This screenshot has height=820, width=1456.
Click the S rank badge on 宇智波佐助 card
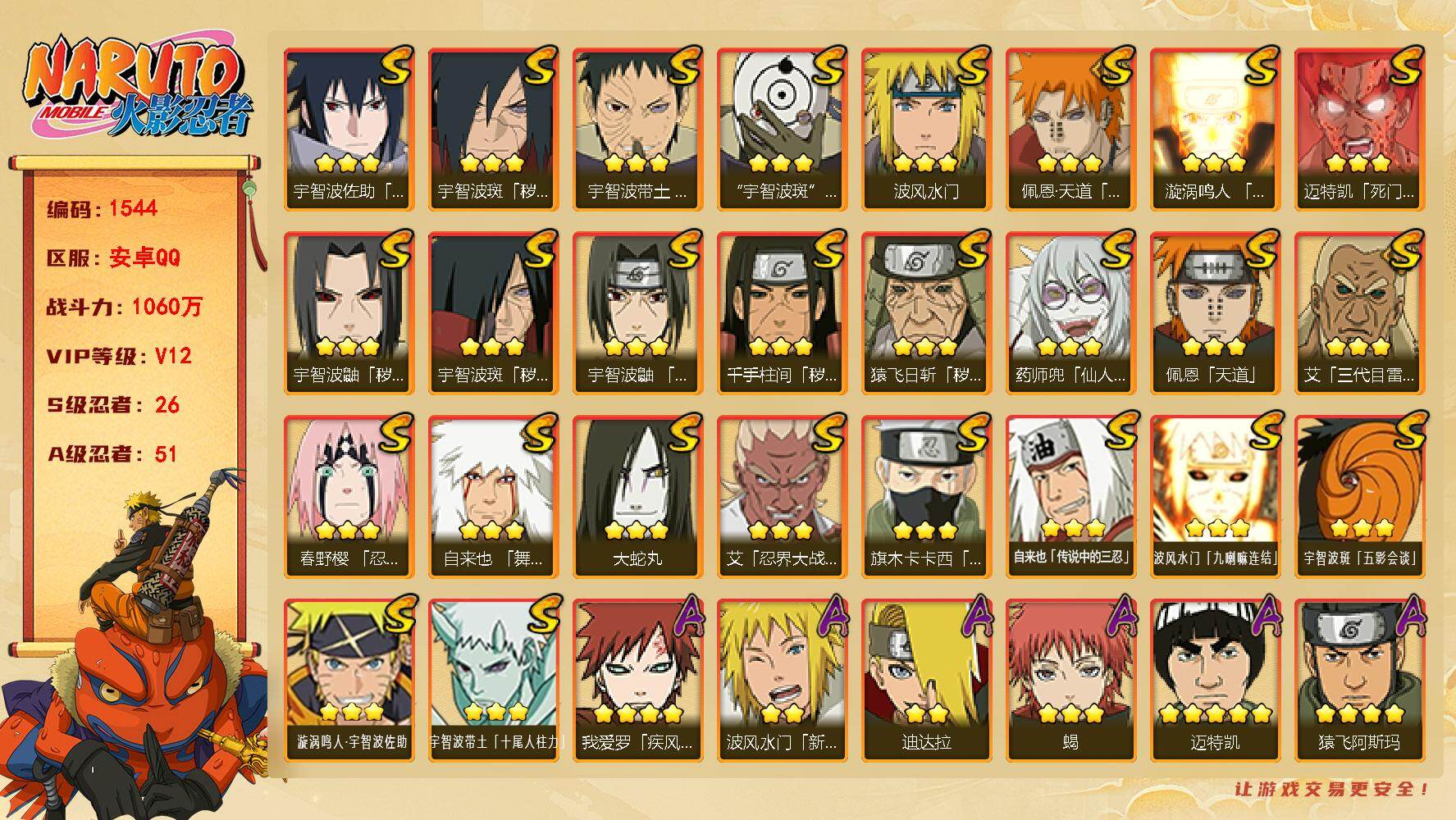395,66
